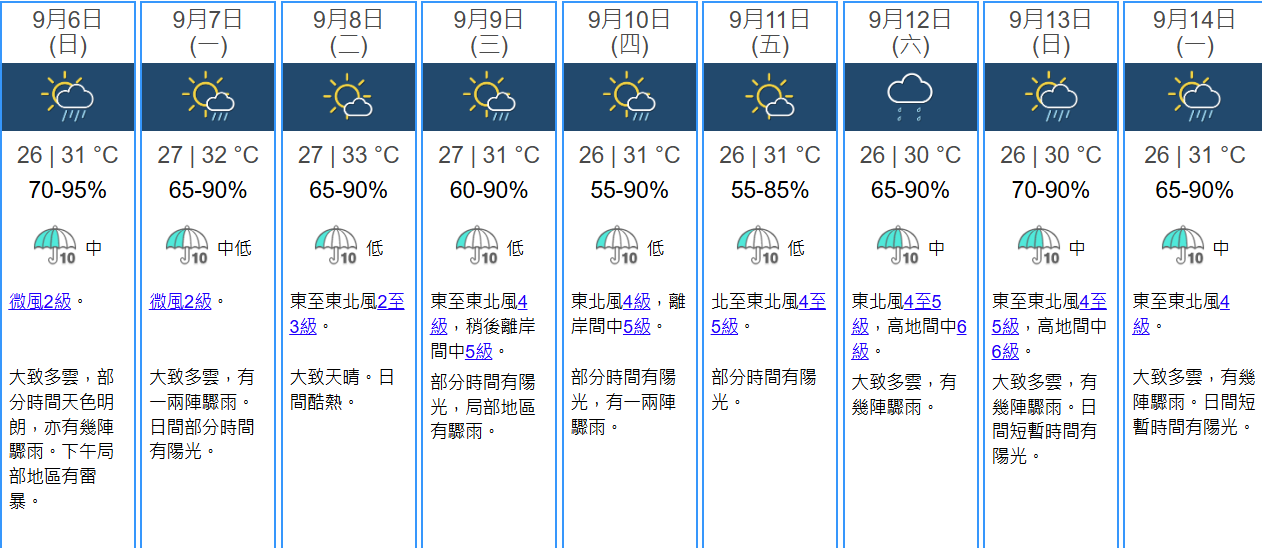Click the Sept 14 sun and showers icon
The width and height of the screenshot is (1262, 548).
pyautogui.click(x=1193, y=97)
